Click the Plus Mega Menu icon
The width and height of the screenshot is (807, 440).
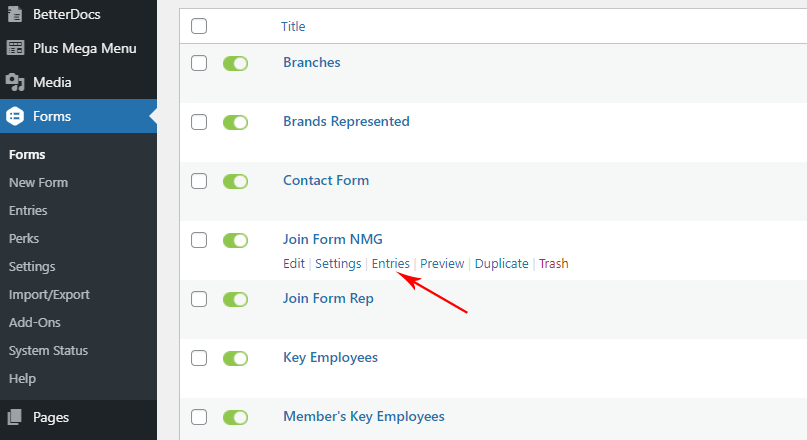[x=15, y=48]
